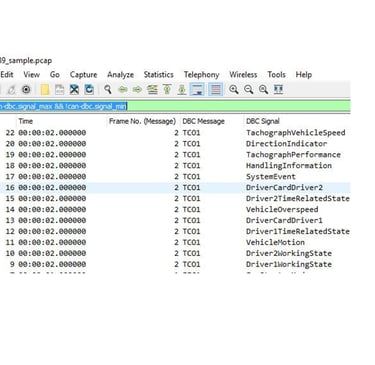
Task: Select the Driver1WorkingState signal row
Action: click(x=175, y=264)
